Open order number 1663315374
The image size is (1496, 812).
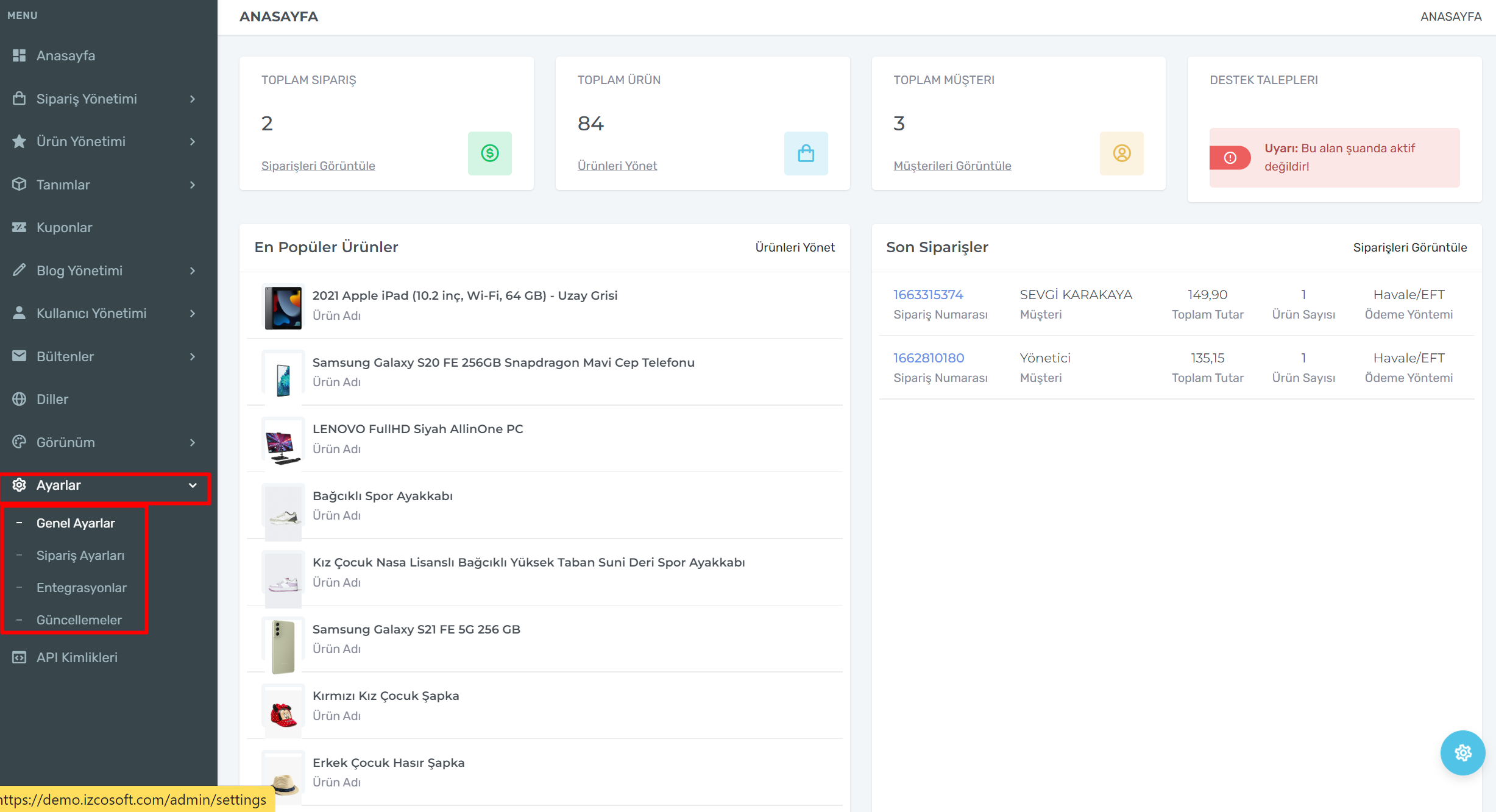pos(928,295)
